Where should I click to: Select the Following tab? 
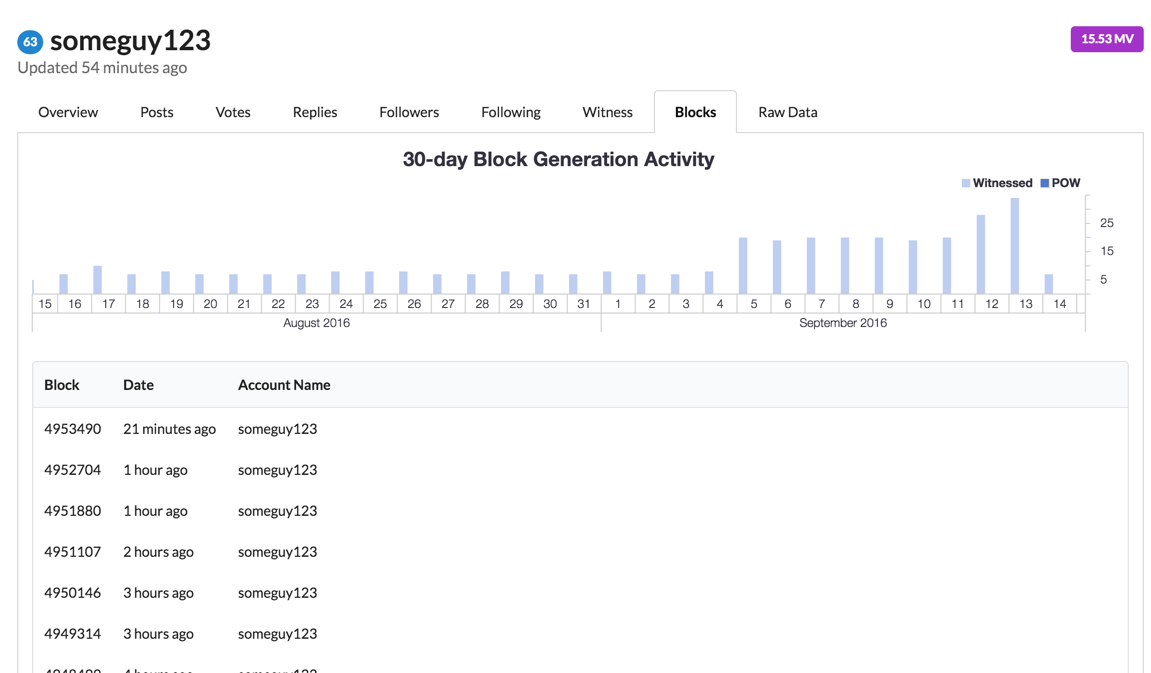(x=511, y=112)
